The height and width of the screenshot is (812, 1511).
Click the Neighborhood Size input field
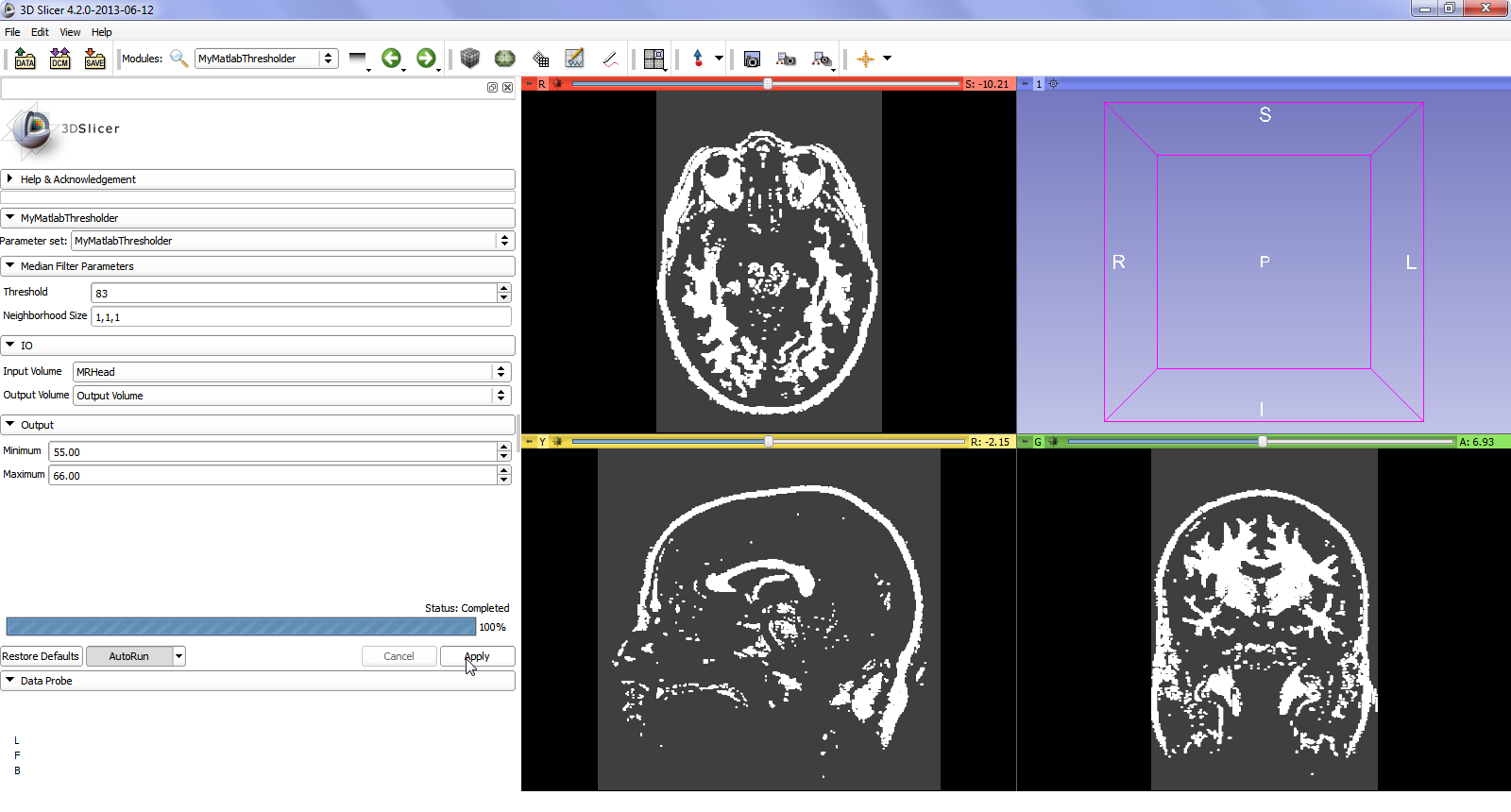click(300, 317)
